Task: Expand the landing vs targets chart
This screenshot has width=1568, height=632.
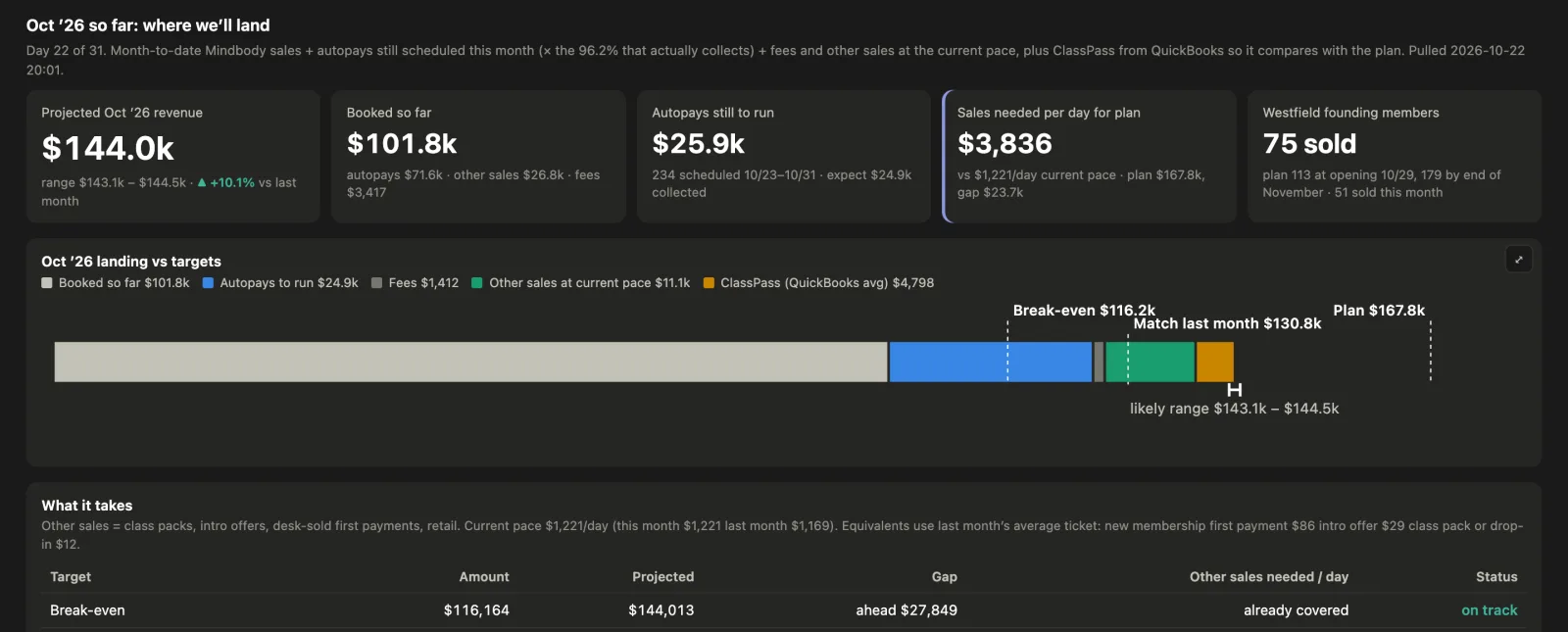Action: [x=1518, y=260]
